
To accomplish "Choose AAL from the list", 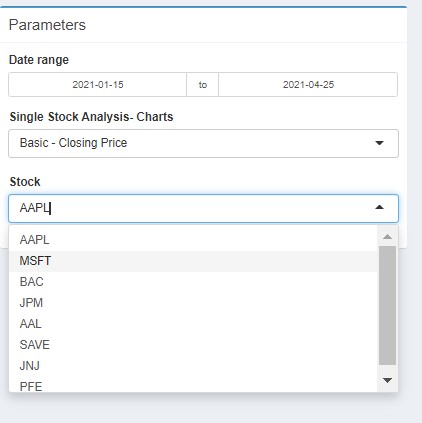I will pyautogui.click(x=193, y=324).
